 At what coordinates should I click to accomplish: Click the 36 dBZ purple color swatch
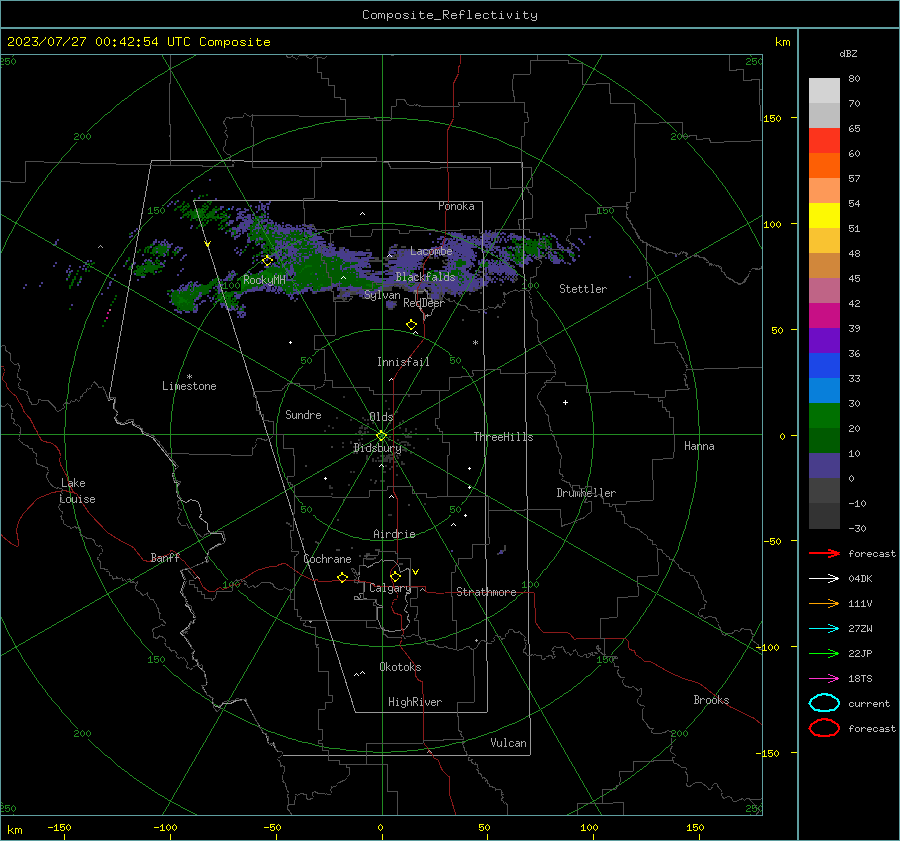click(x=824, y=340)
